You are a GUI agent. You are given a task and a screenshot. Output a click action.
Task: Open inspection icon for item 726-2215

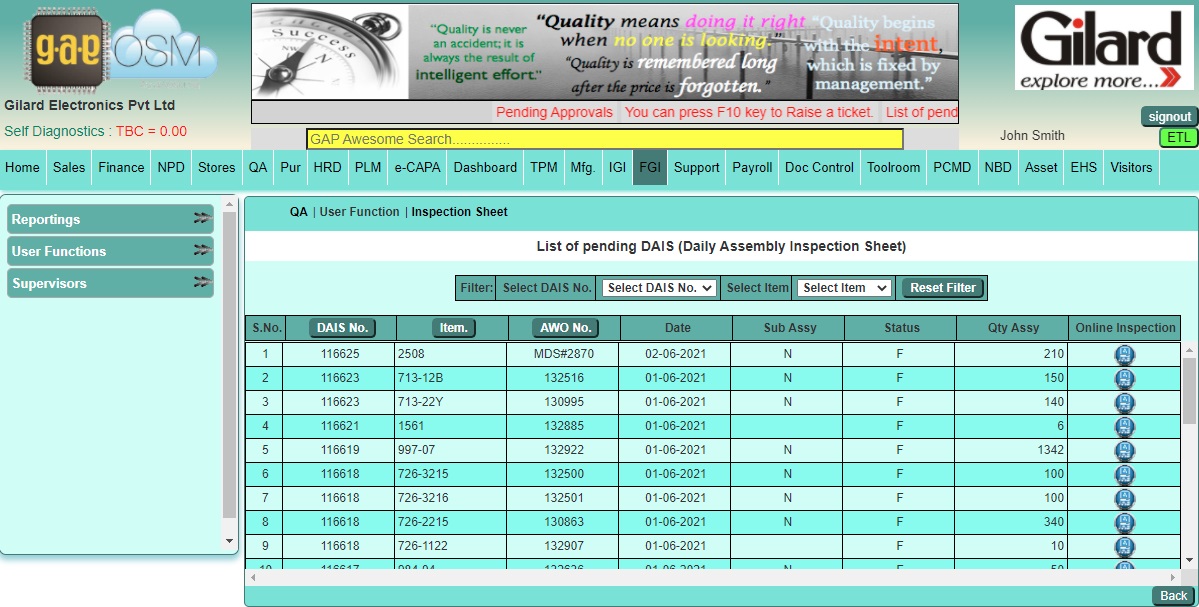[x=1124, y=523]
